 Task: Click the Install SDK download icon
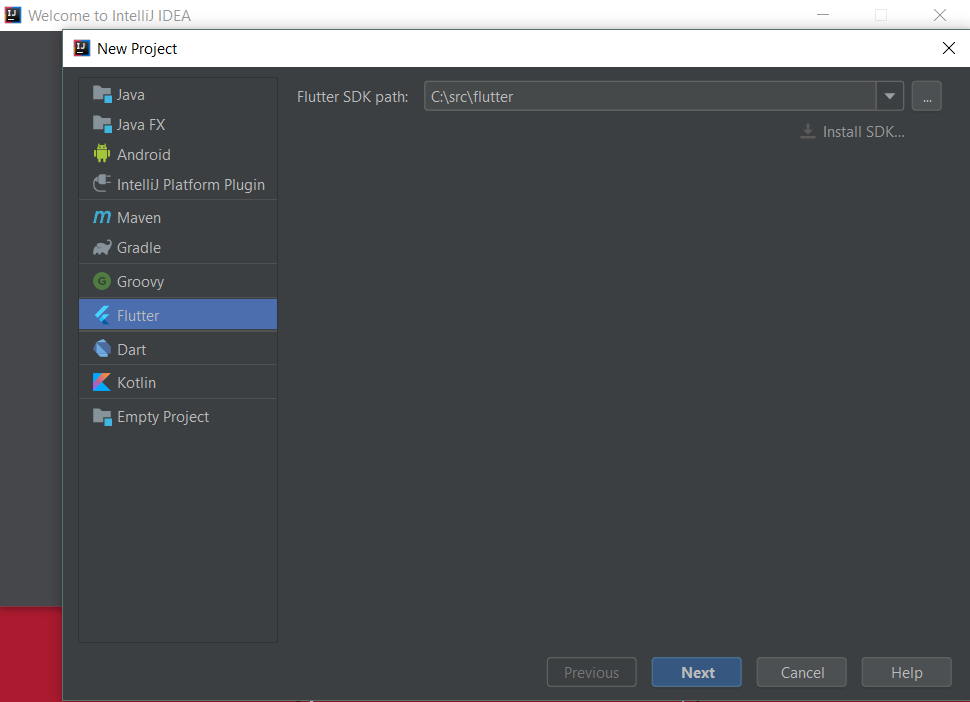[808, 132]
